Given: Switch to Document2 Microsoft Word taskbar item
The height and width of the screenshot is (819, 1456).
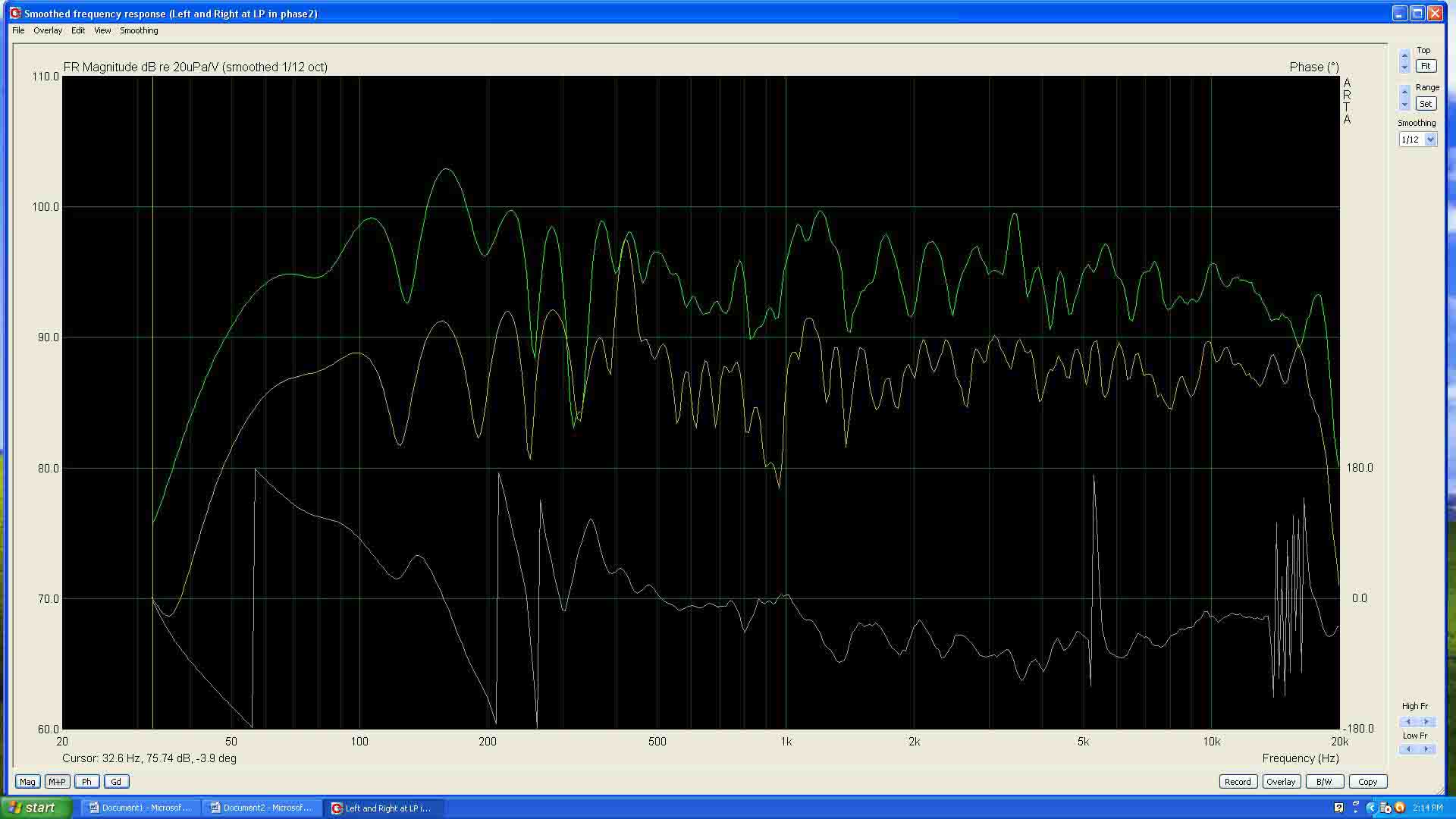Looking at the screenshot, I should click(x=261, y=808).
